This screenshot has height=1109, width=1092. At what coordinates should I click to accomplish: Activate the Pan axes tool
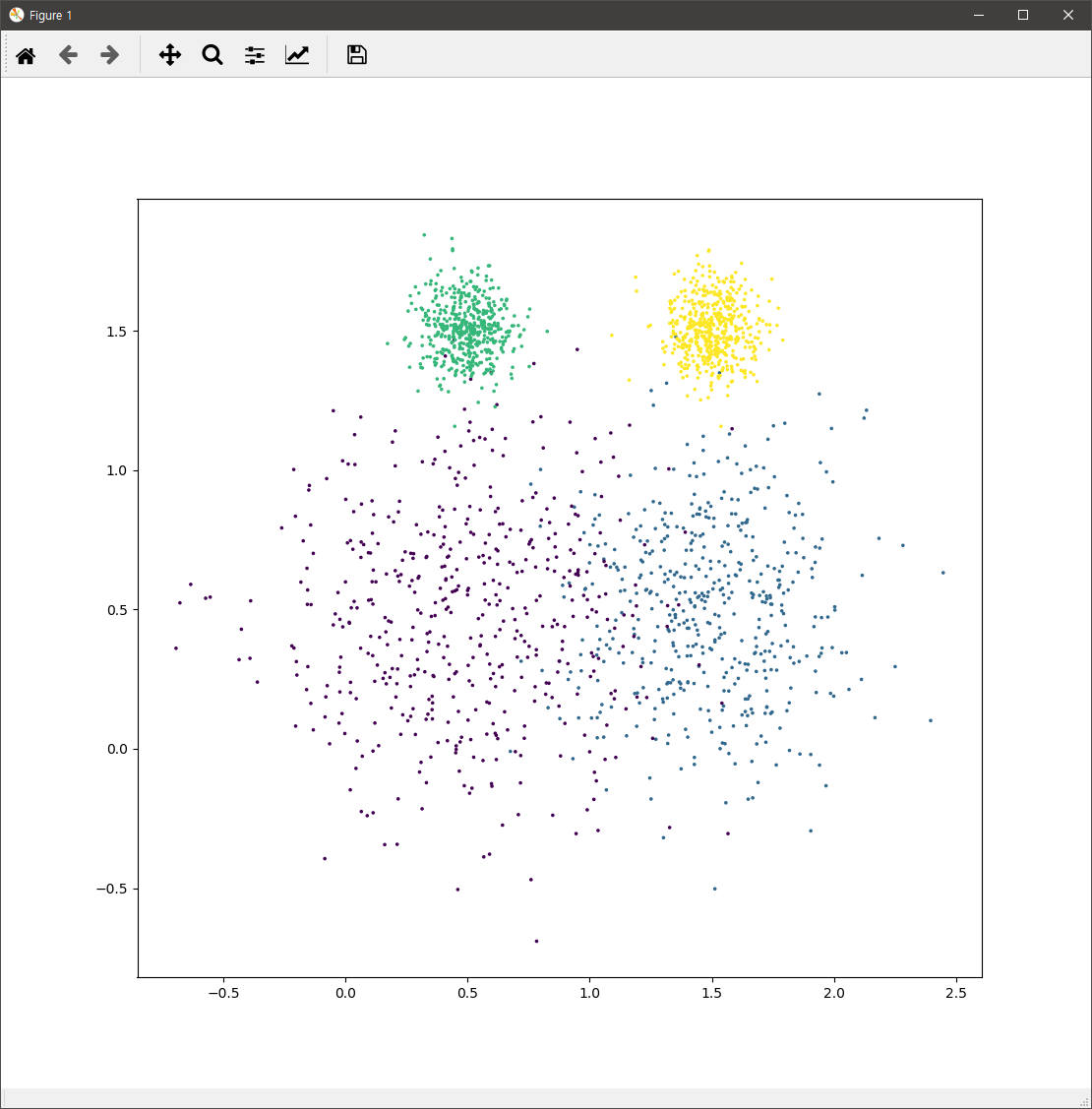click(x=170, y=55)
